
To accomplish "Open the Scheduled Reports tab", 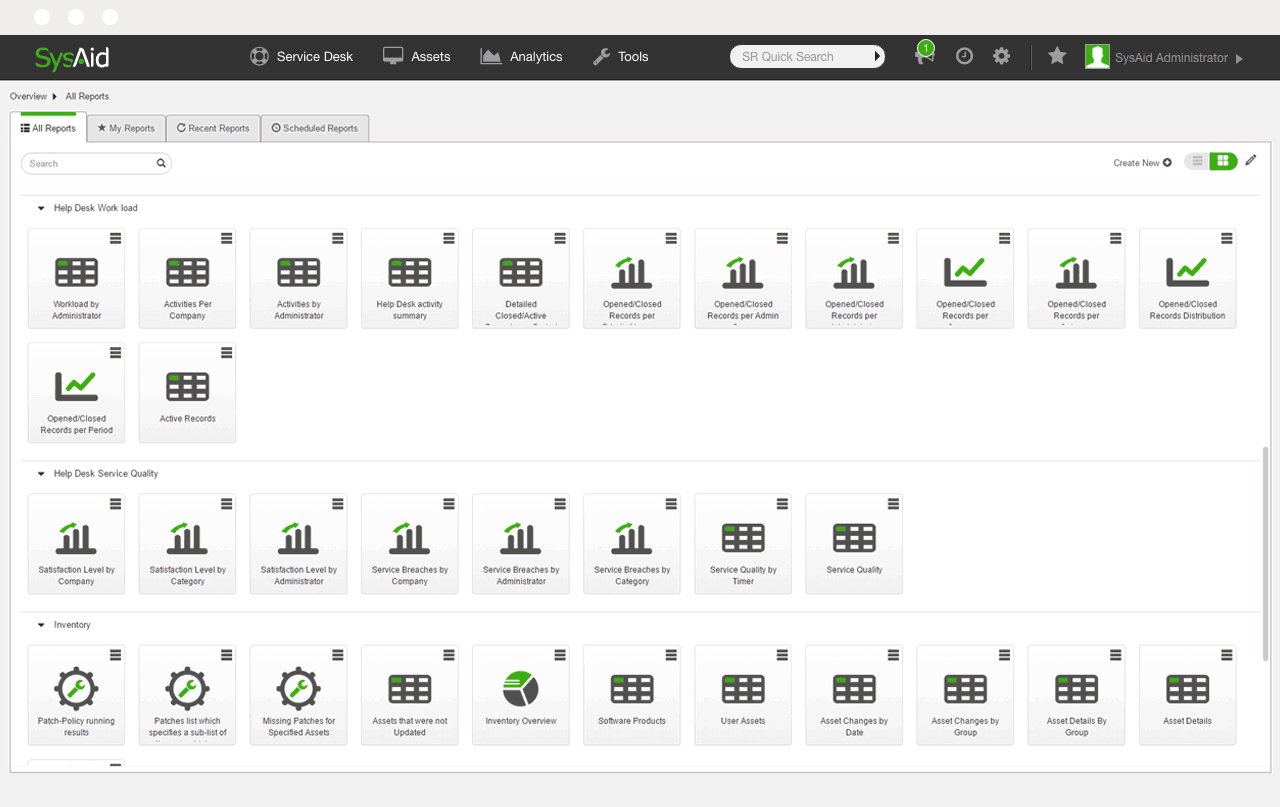I will (315, 128).
